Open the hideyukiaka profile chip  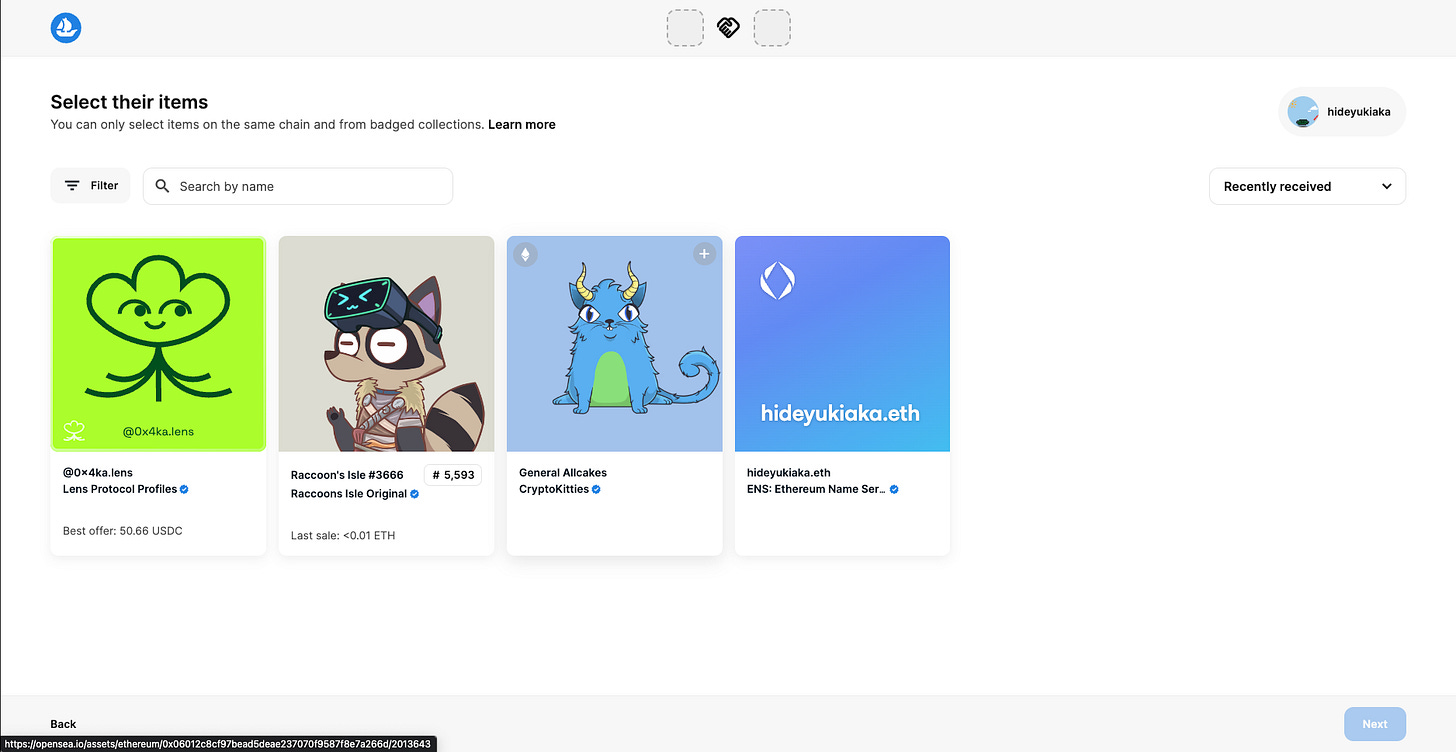click(1342, 112)
